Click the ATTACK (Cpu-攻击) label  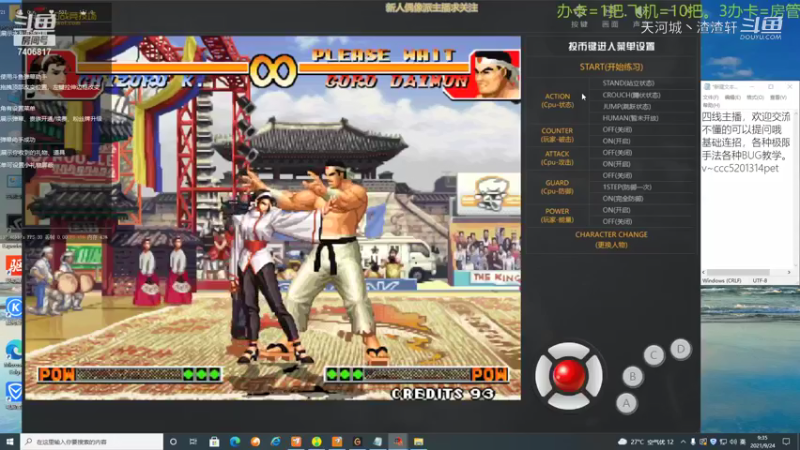coord(557,158)
